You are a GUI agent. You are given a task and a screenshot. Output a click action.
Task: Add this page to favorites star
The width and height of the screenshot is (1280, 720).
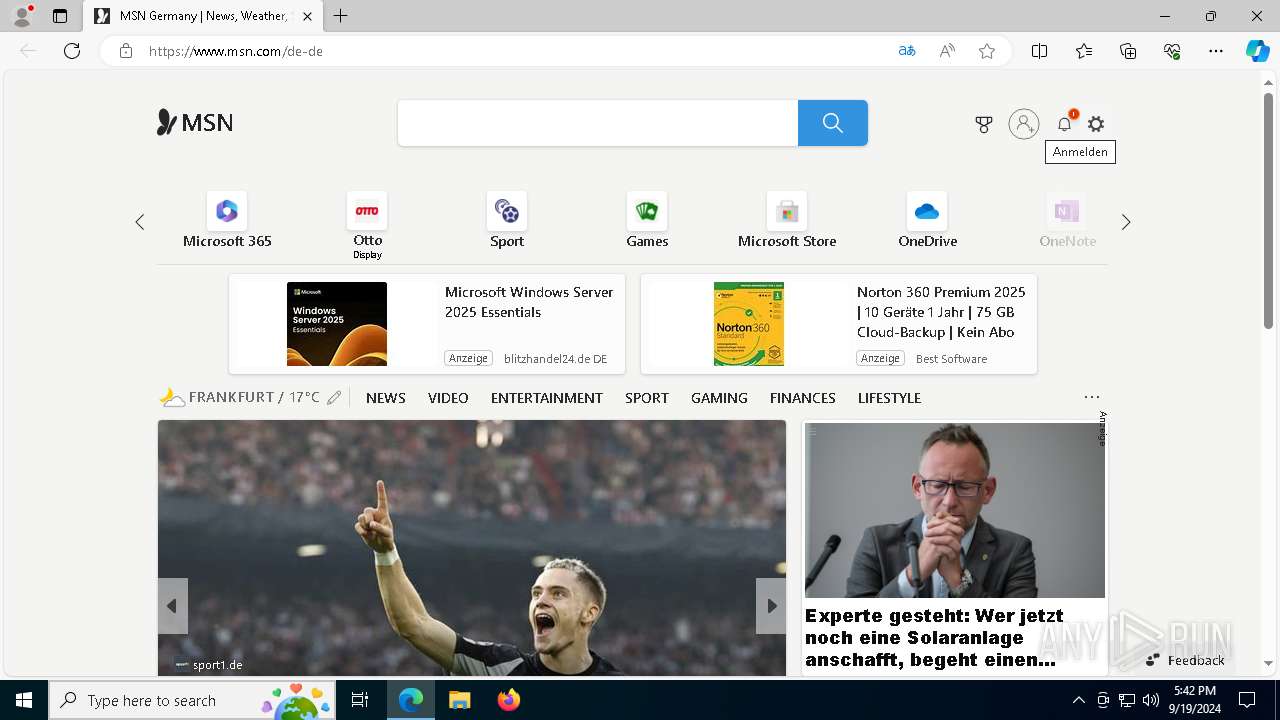(987, 51)
